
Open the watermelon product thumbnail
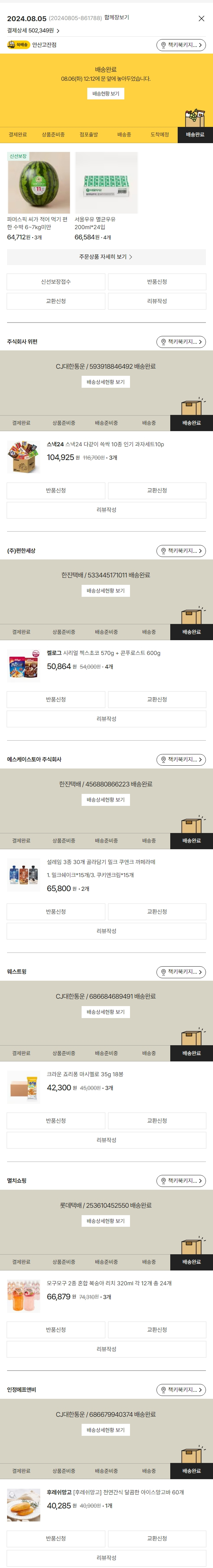pyautogui.click(x=39, y=183)
